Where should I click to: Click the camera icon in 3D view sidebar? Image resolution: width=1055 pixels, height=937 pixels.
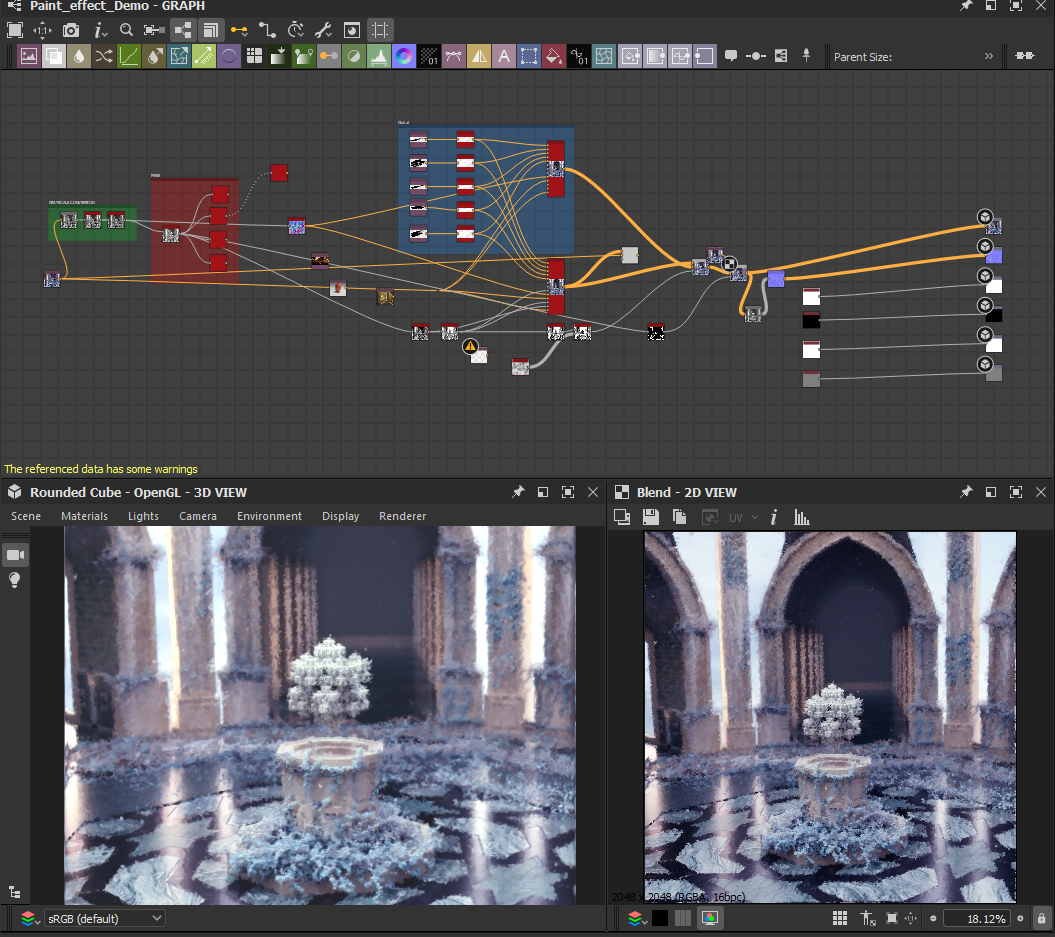point(15,555)
